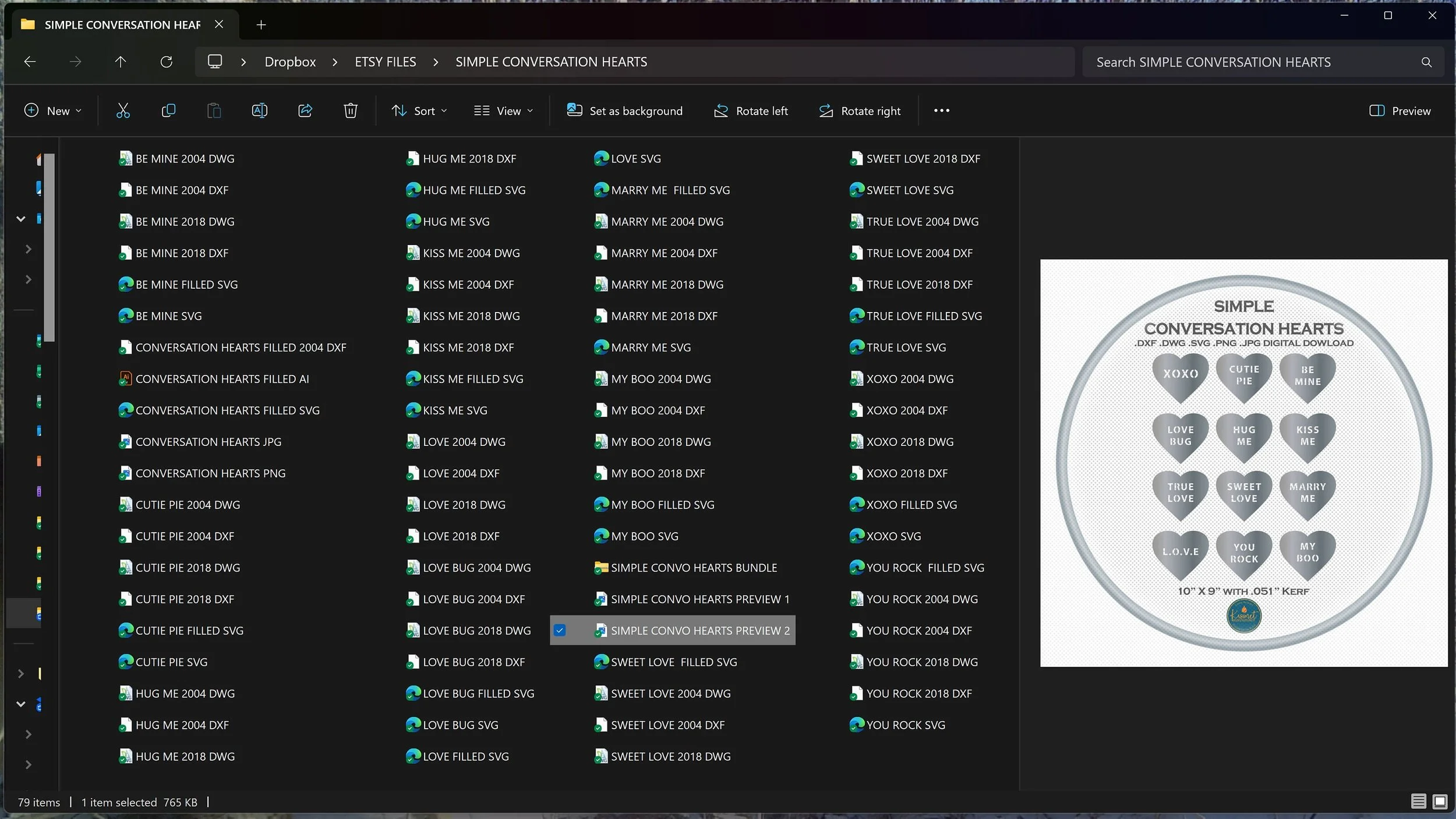Click SIMPLE CONVERSATION HEARTS breadcrumb
This screenshot has width=1456, height=819.
551,62
